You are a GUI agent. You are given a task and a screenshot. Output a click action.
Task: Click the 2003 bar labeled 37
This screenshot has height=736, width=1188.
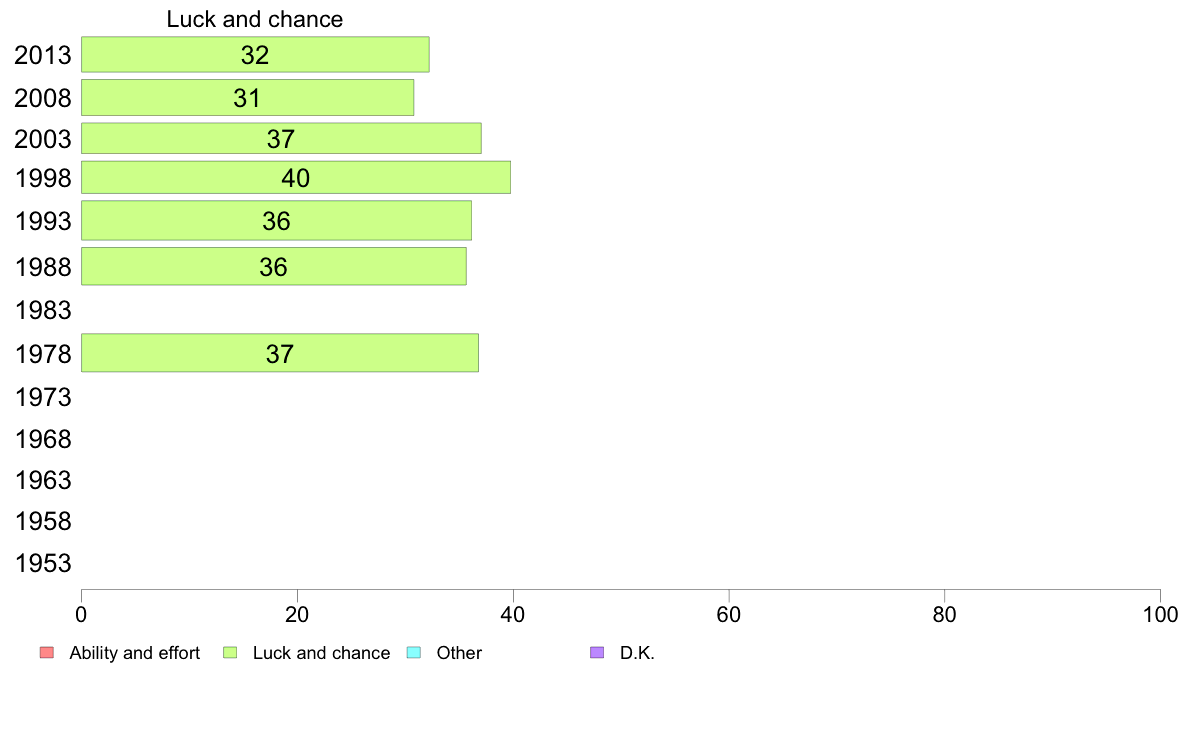point(281,139)
